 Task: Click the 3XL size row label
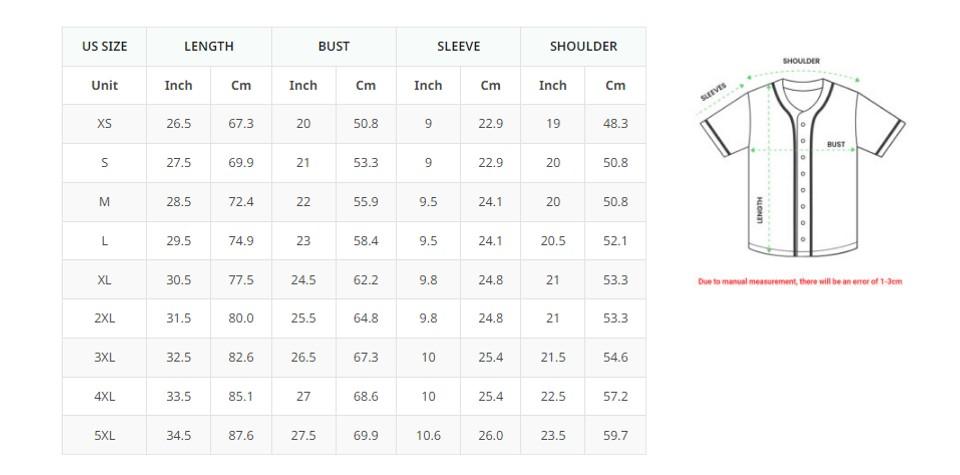[x=105, y=357]
